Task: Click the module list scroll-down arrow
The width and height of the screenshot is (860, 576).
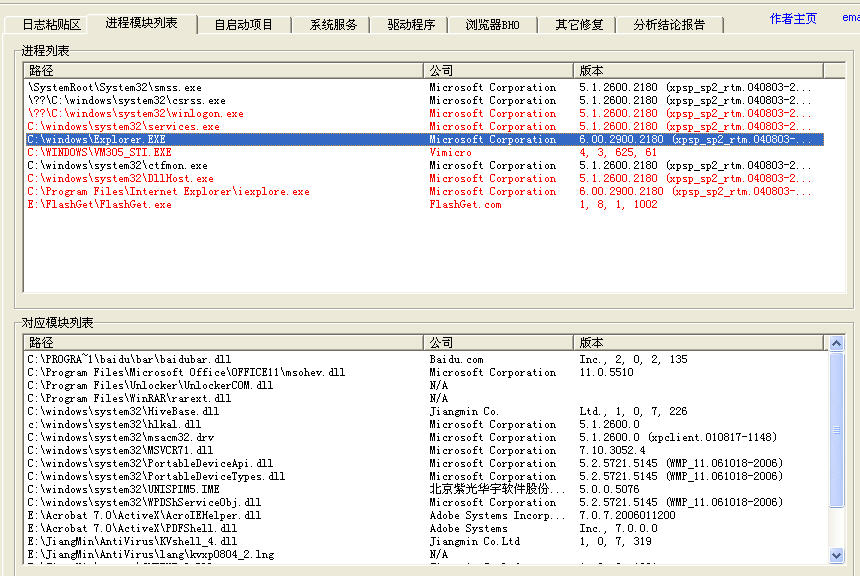Action: pyautogui.click(x=836, y=555)
